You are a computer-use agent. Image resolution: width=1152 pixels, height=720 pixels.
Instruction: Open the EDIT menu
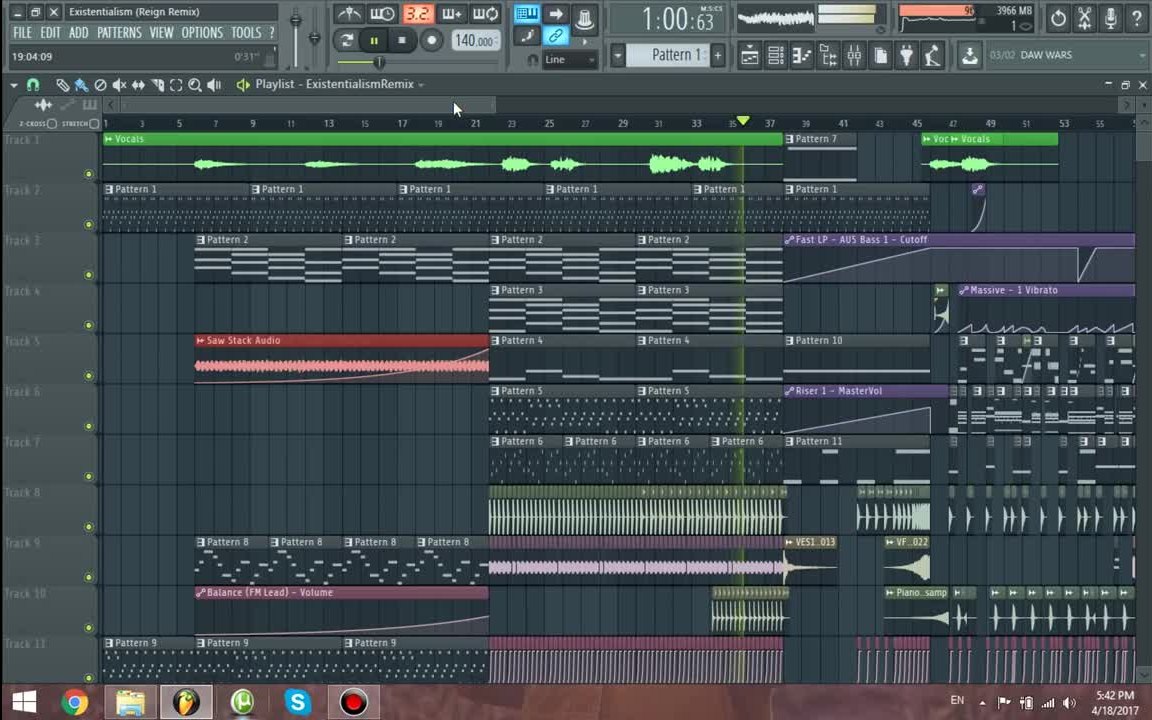50,33
